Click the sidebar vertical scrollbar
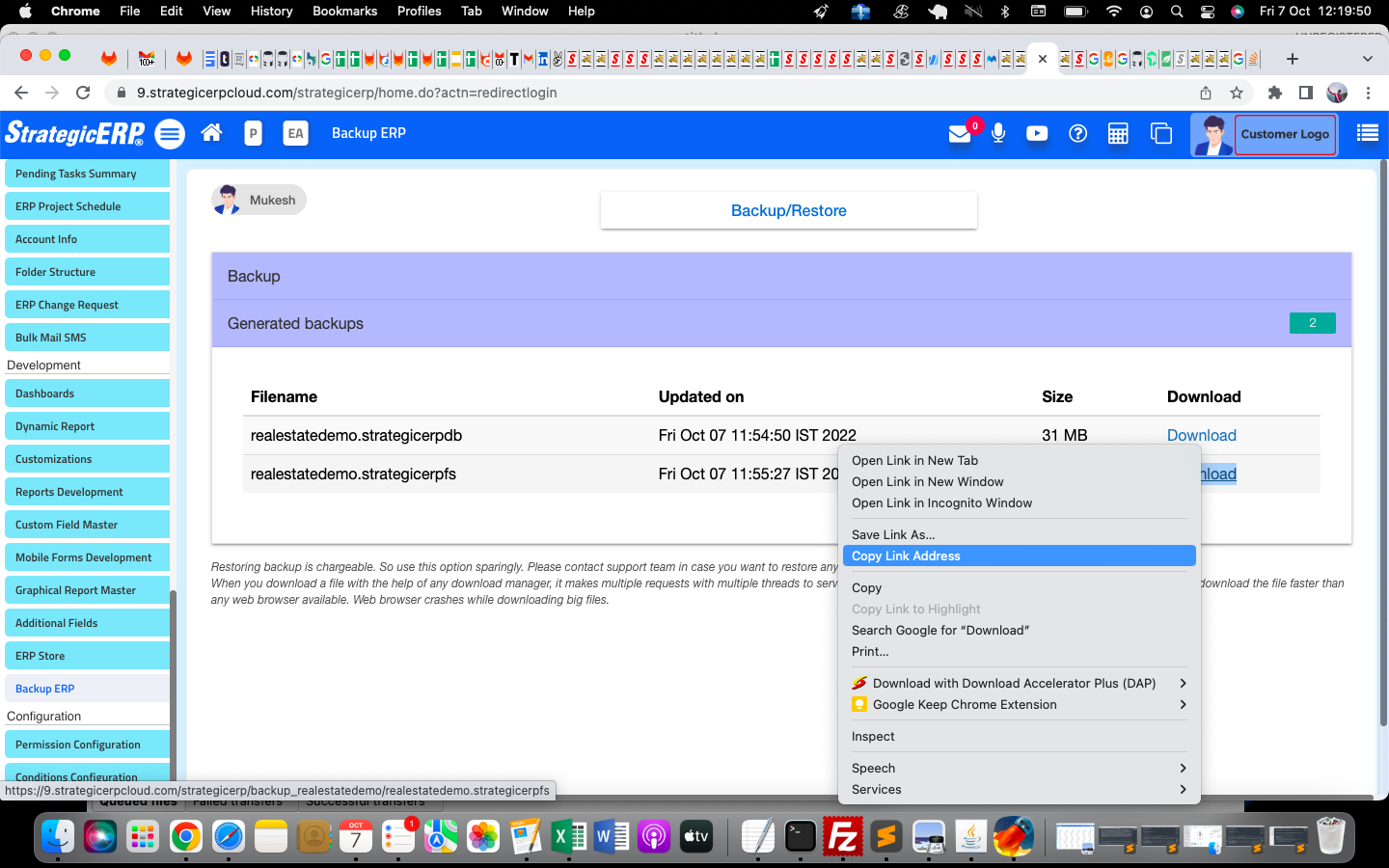1389x868 pixels. coord(174,685)
